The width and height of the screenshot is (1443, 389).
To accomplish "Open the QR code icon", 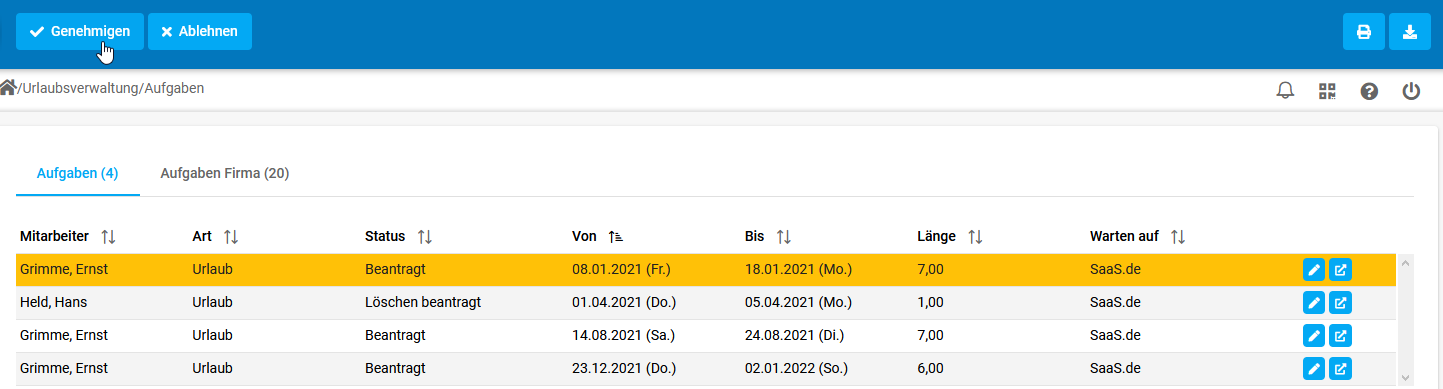I will tap(1327, 91).
